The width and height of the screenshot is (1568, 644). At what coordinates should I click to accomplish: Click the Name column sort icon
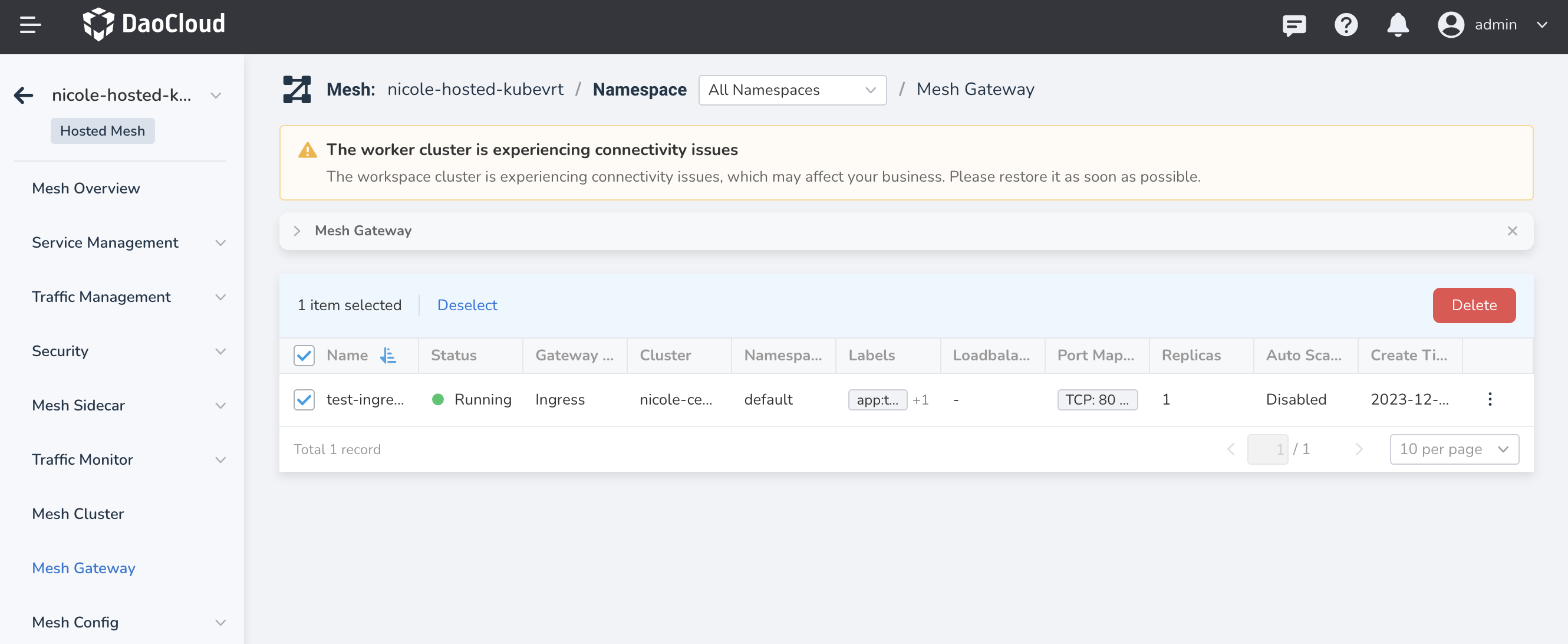pos(388,355)
